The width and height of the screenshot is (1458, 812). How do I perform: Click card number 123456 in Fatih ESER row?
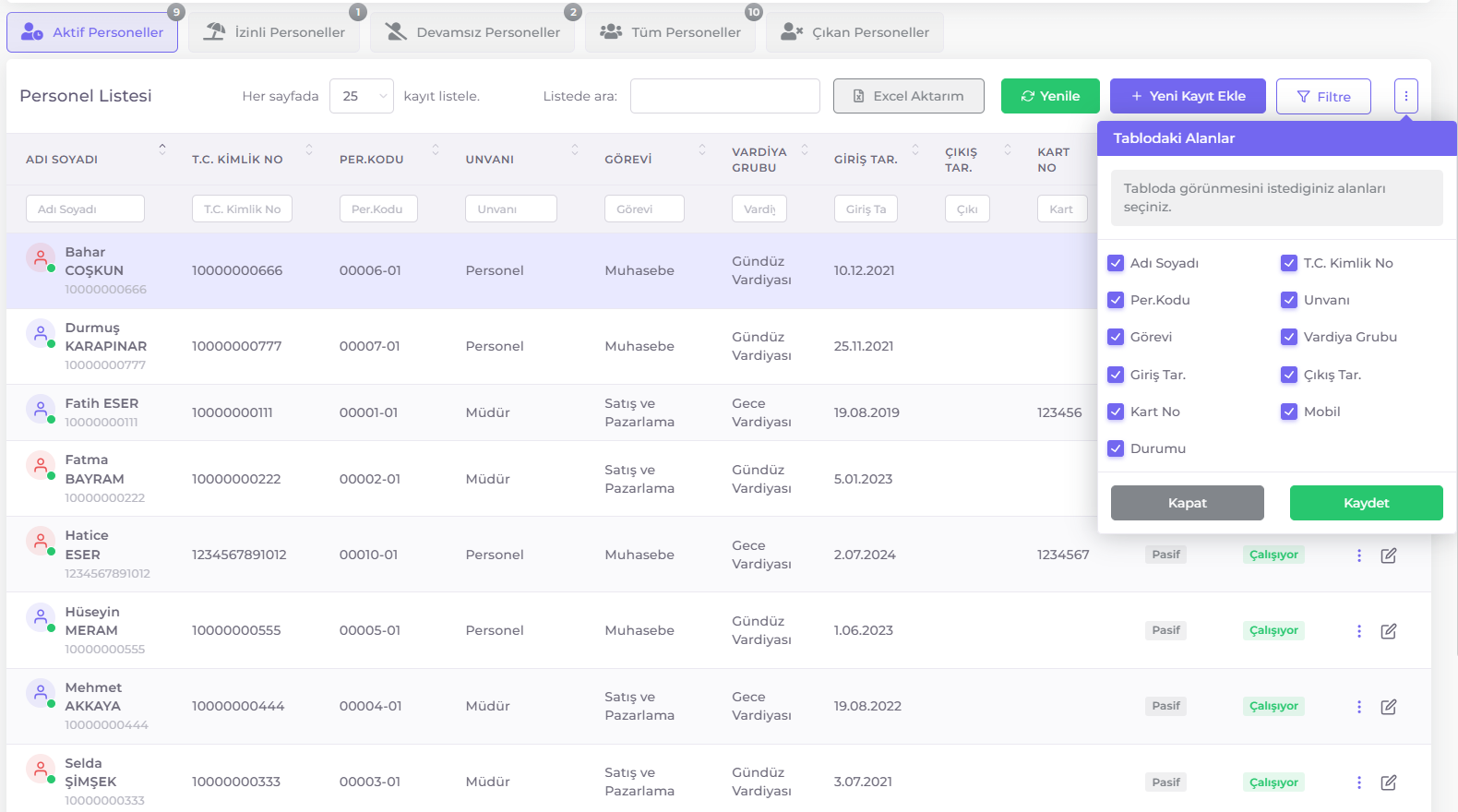point(1059,412)
